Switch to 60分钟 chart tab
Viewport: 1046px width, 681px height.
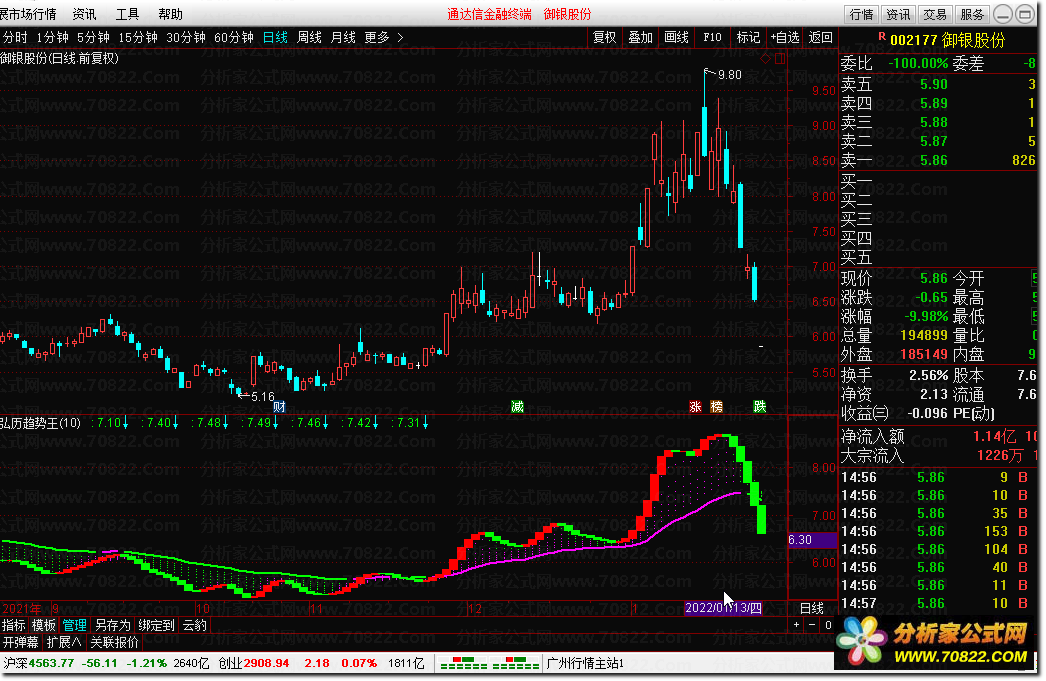[233, 37]
